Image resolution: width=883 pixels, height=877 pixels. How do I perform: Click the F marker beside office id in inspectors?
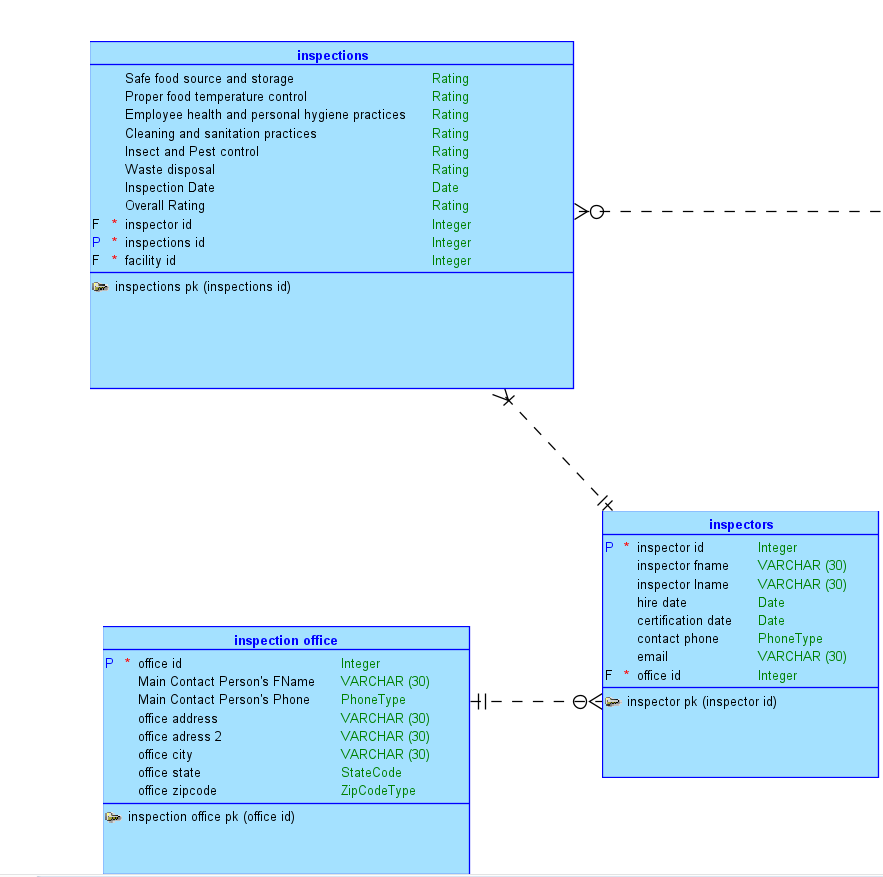(608, 675)
